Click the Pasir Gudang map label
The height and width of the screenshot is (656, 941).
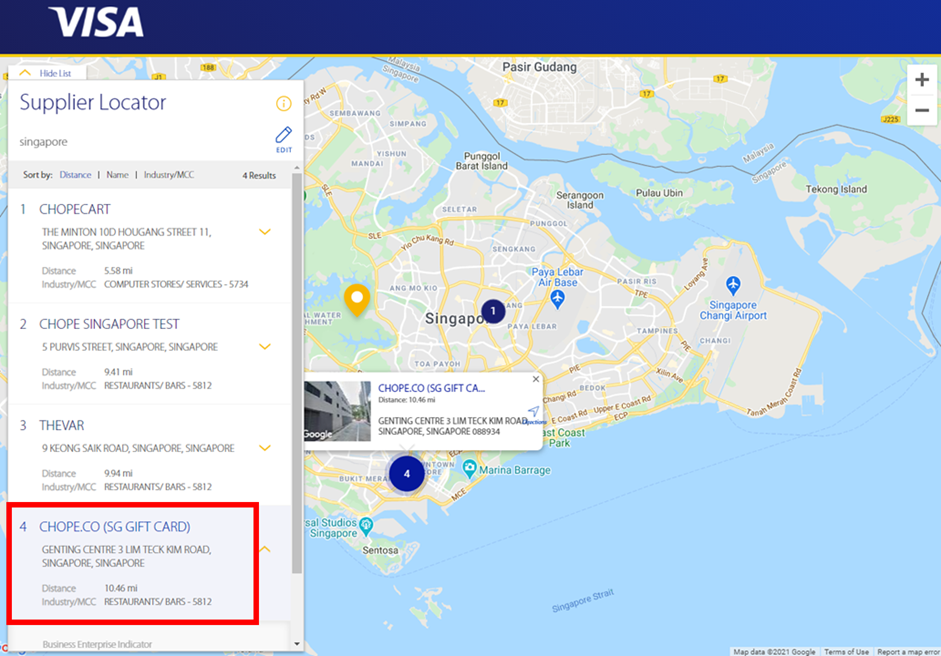(540, 67)
